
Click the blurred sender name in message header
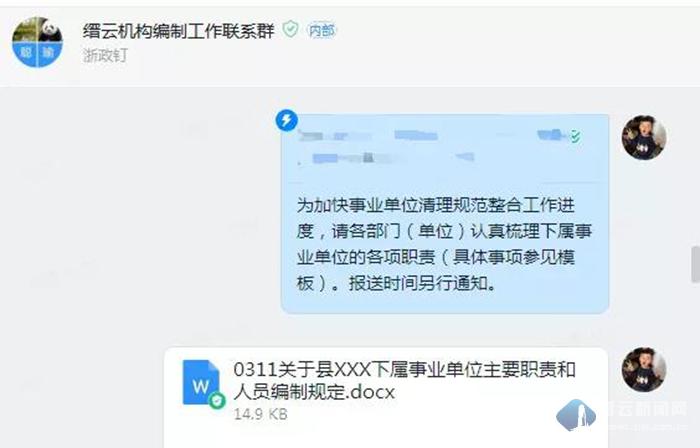368,135
